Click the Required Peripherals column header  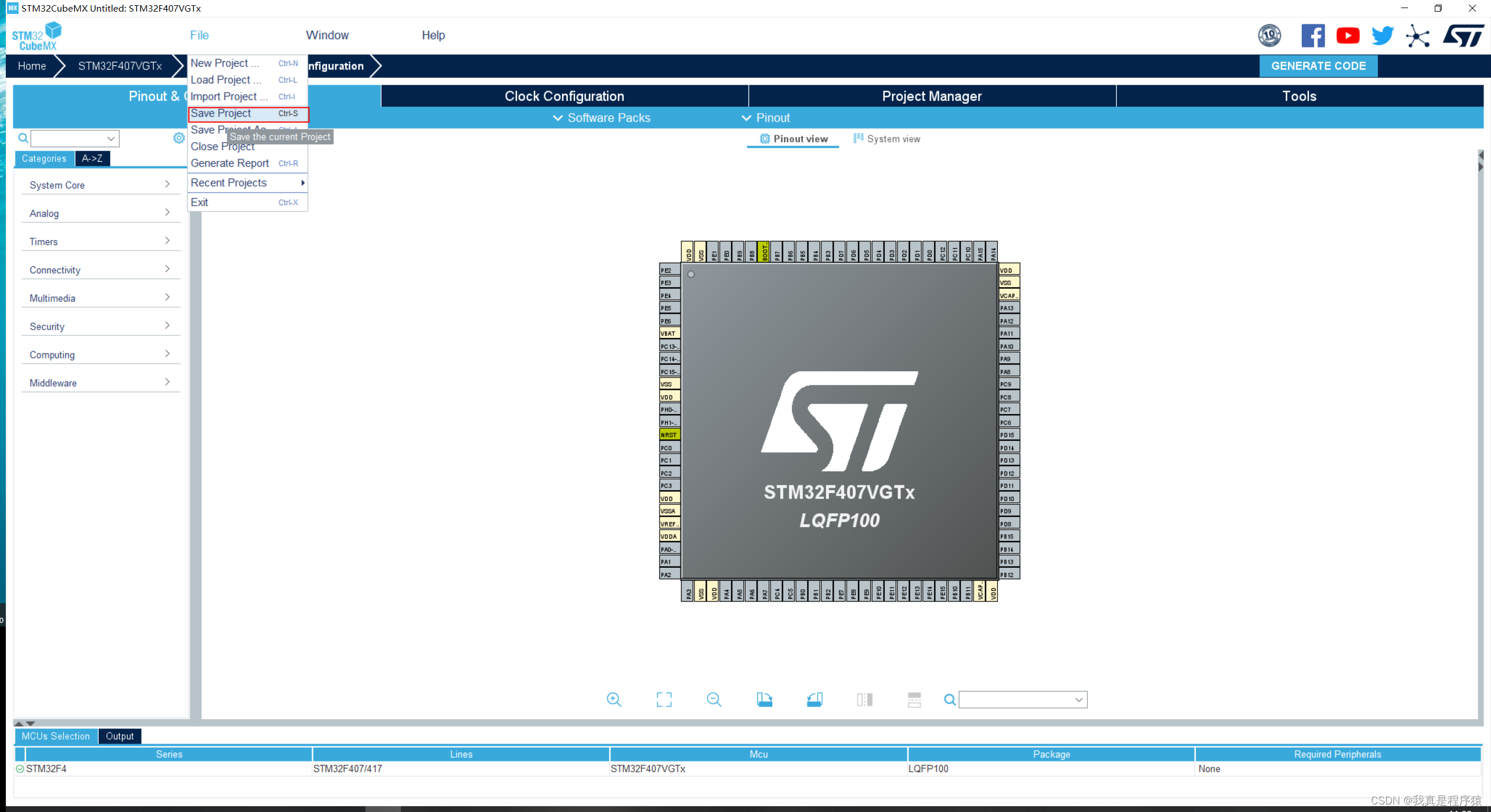[x=1337, y=755]
